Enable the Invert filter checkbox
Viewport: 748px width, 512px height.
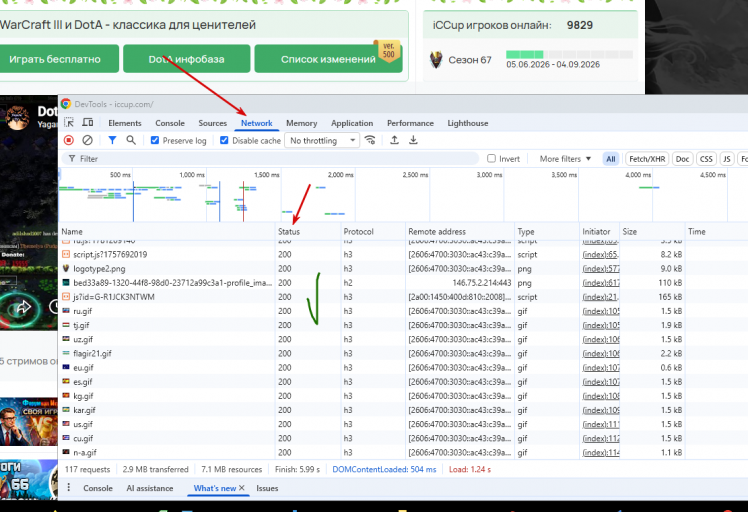tap(491, 158)
